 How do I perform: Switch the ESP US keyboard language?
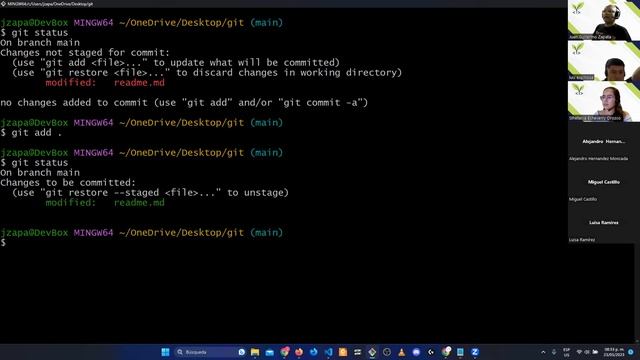pos(567,352)
